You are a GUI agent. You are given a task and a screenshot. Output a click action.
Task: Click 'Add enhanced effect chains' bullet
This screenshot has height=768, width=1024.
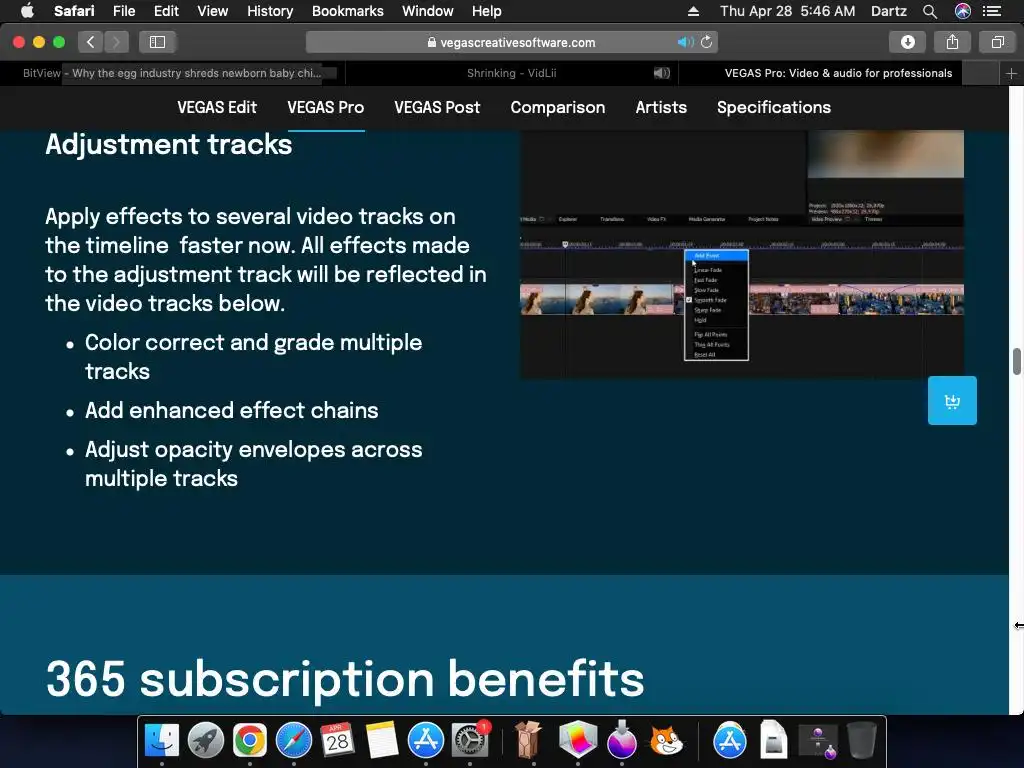231,410
